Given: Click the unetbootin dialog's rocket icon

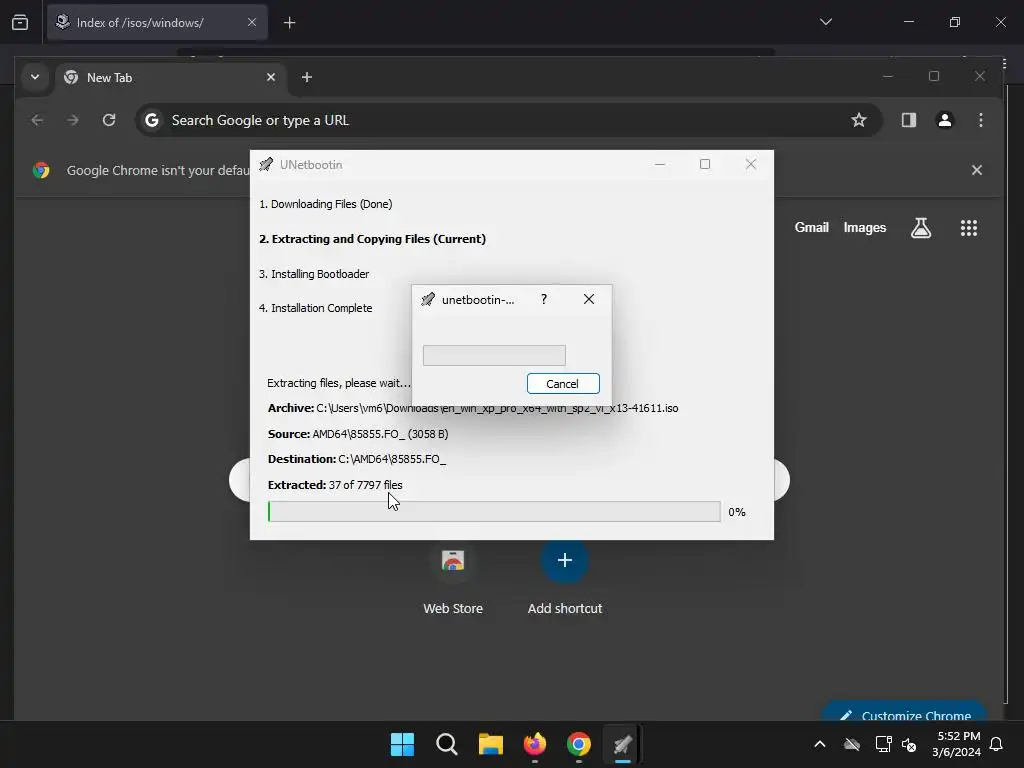Looking at the screenshot, I should click(428, 299).
